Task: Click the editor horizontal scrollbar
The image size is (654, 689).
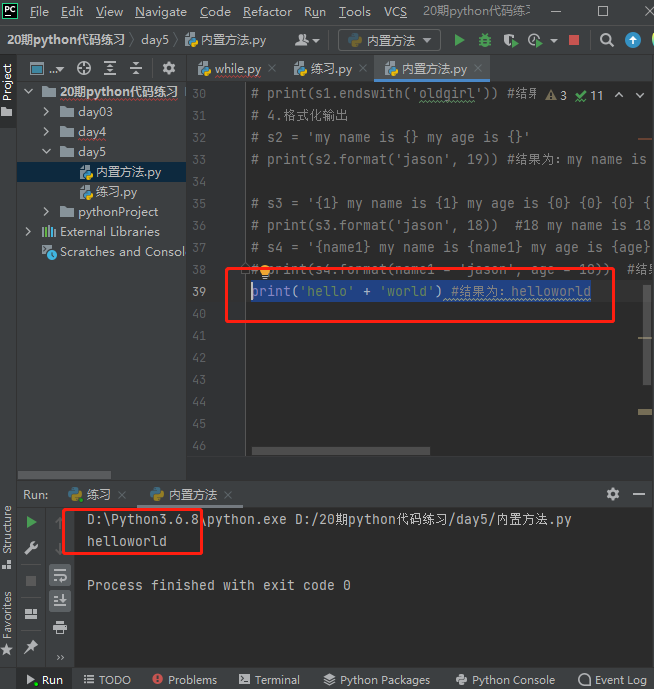Action: click(341, 451)
